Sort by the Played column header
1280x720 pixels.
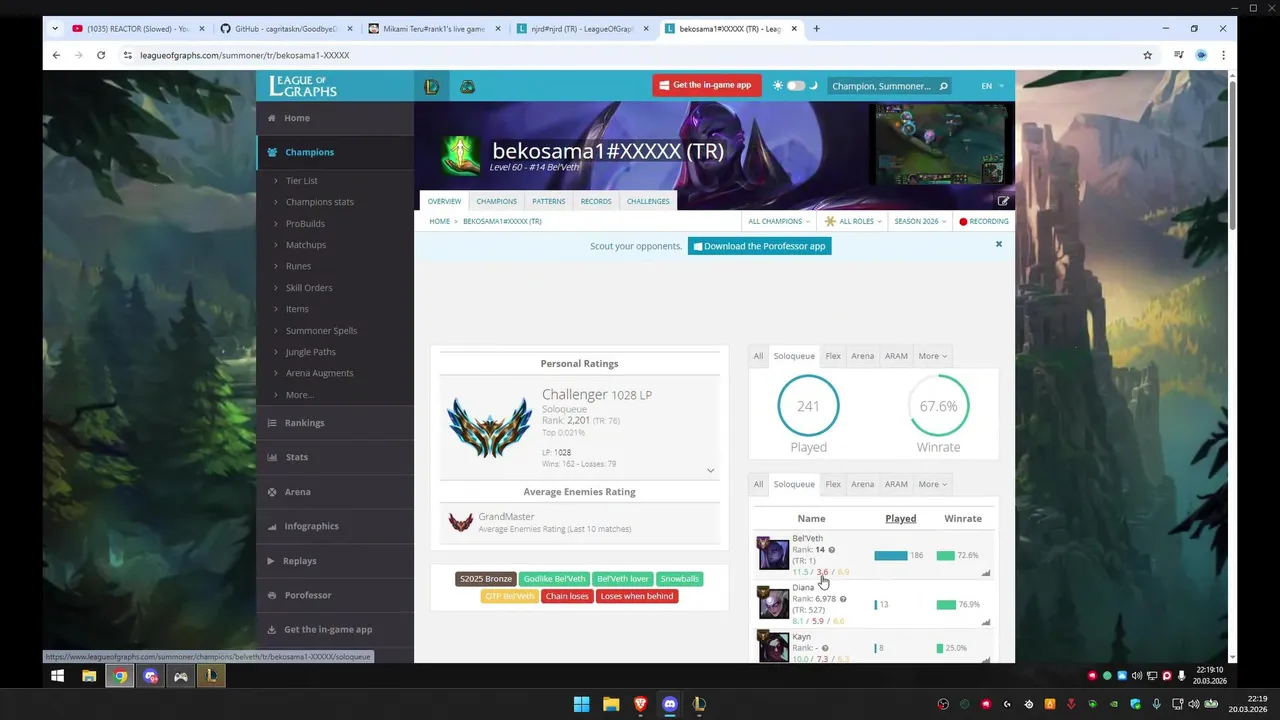(x=900, y=518)
